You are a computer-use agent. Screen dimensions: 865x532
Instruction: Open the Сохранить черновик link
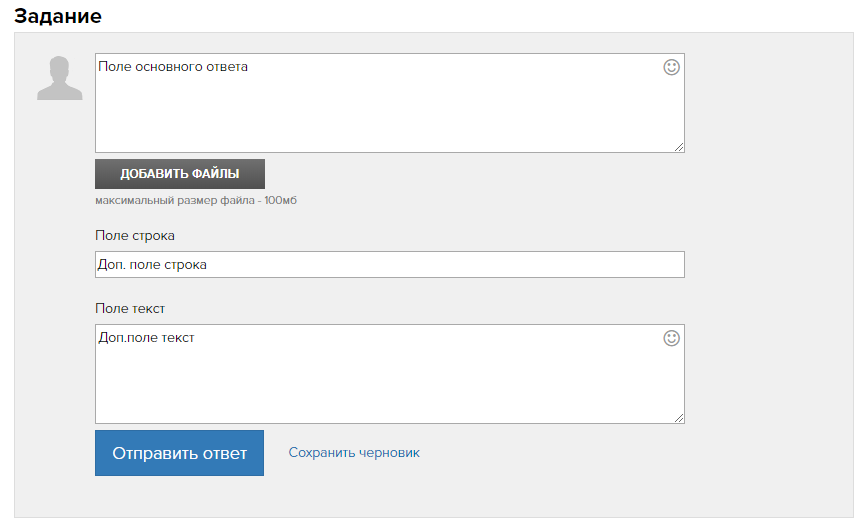pos(354,453)
